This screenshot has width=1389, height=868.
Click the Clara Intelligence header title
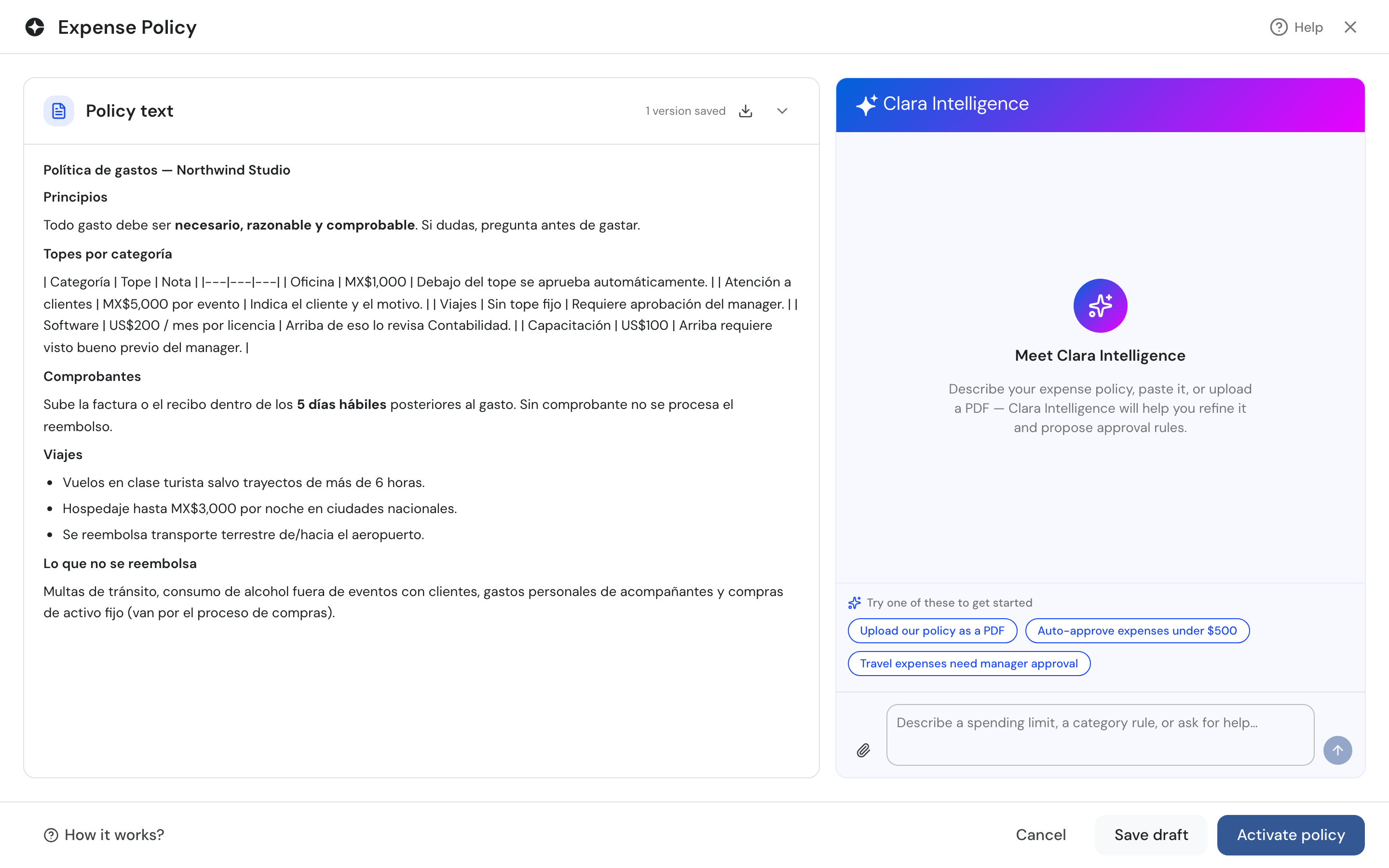tap(955, 103)
